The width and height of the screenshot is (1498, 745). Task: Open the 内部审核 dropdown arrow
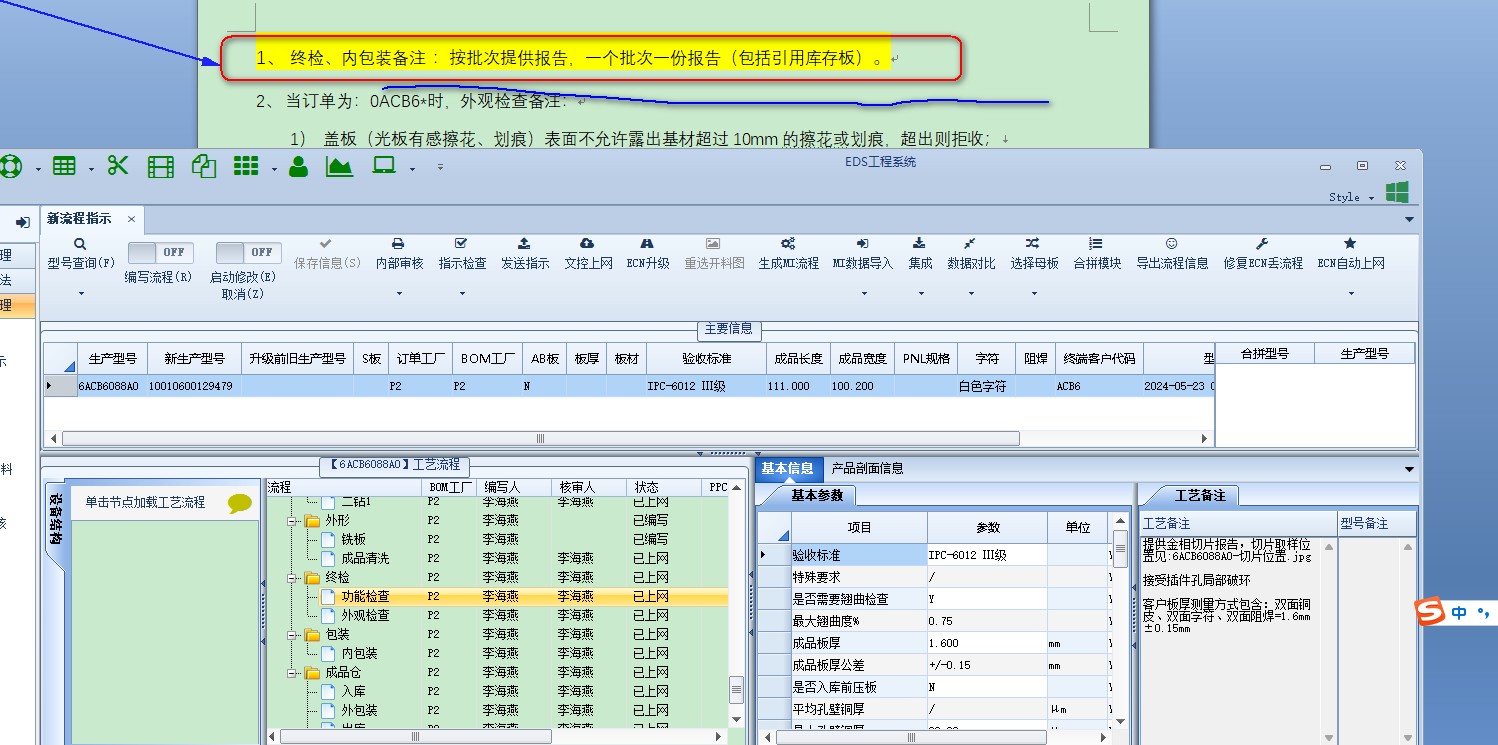pos(399,294)
